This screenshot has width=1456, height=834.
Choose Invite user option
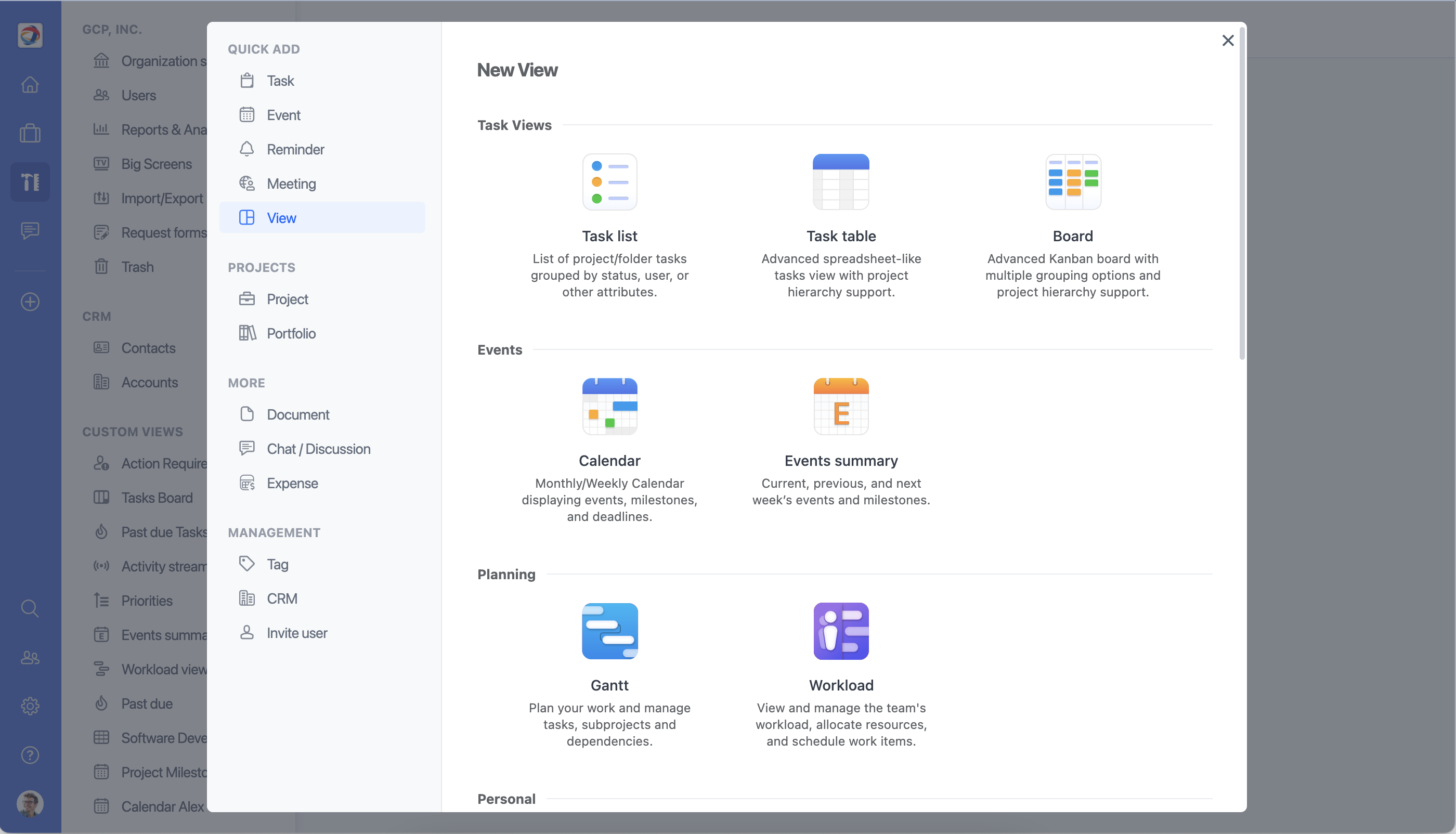point(322,633)
